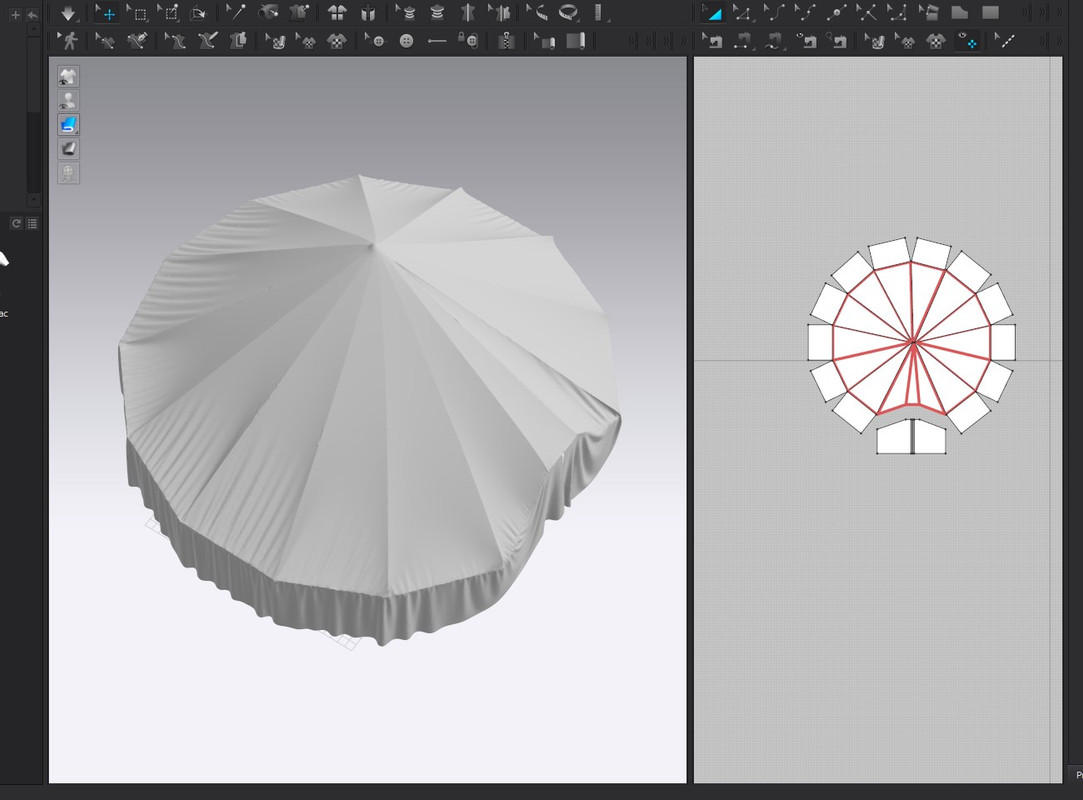Toggle Show Avatar eye icon in 3D view
This screenshot has width=1083, height=800.
pos(68,101)
